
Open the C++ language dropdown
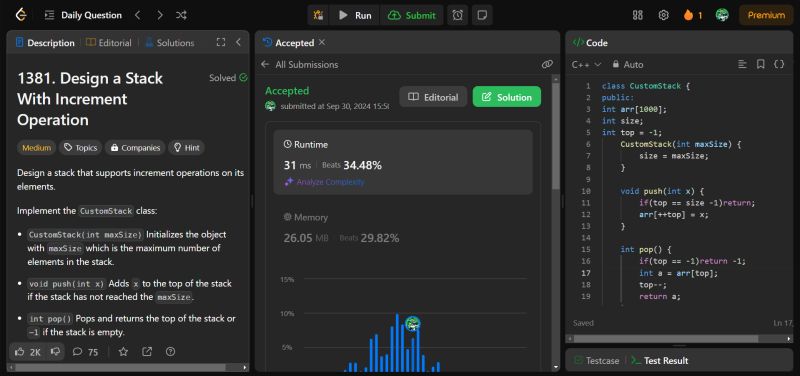point(586,65)
